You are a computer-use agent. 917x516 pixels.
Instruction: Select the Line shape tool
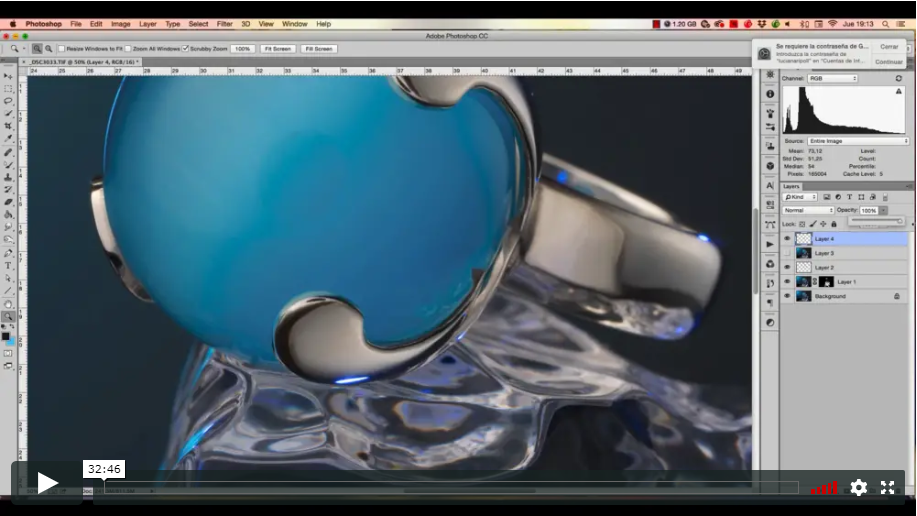[x=8, y=291]
